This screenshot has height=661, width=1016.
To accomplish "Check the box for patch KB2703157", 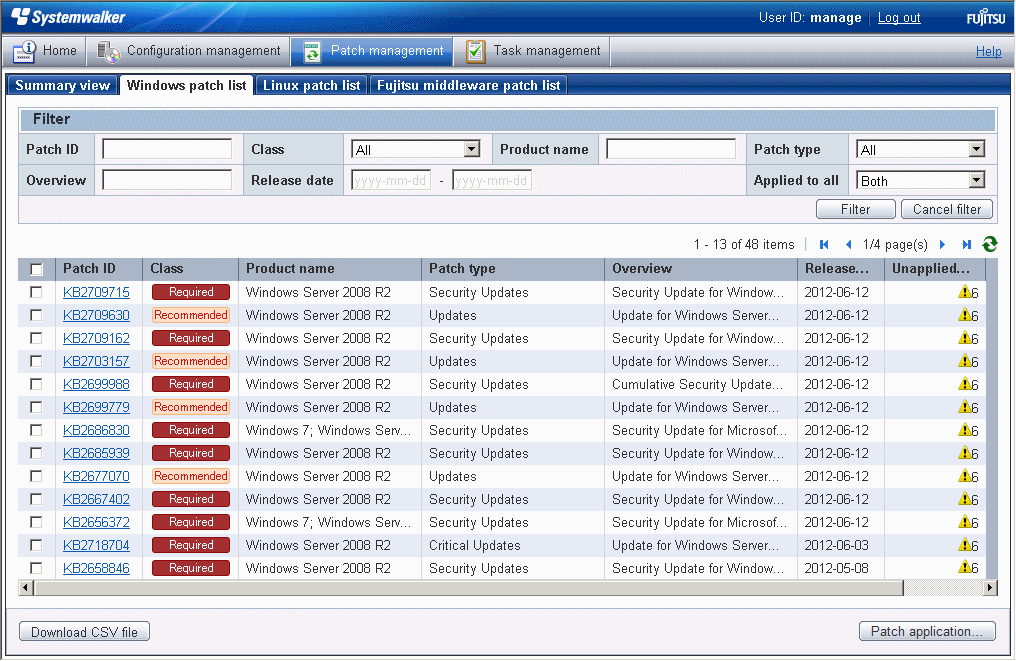I will pyautogui.click(x=36, y=361).
